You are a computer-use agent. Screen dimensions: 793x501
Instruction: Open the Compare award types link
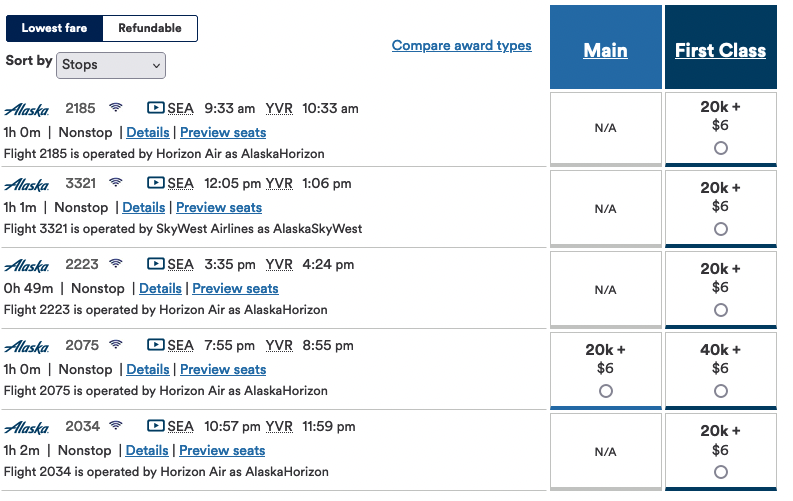(x=461, y=45)
